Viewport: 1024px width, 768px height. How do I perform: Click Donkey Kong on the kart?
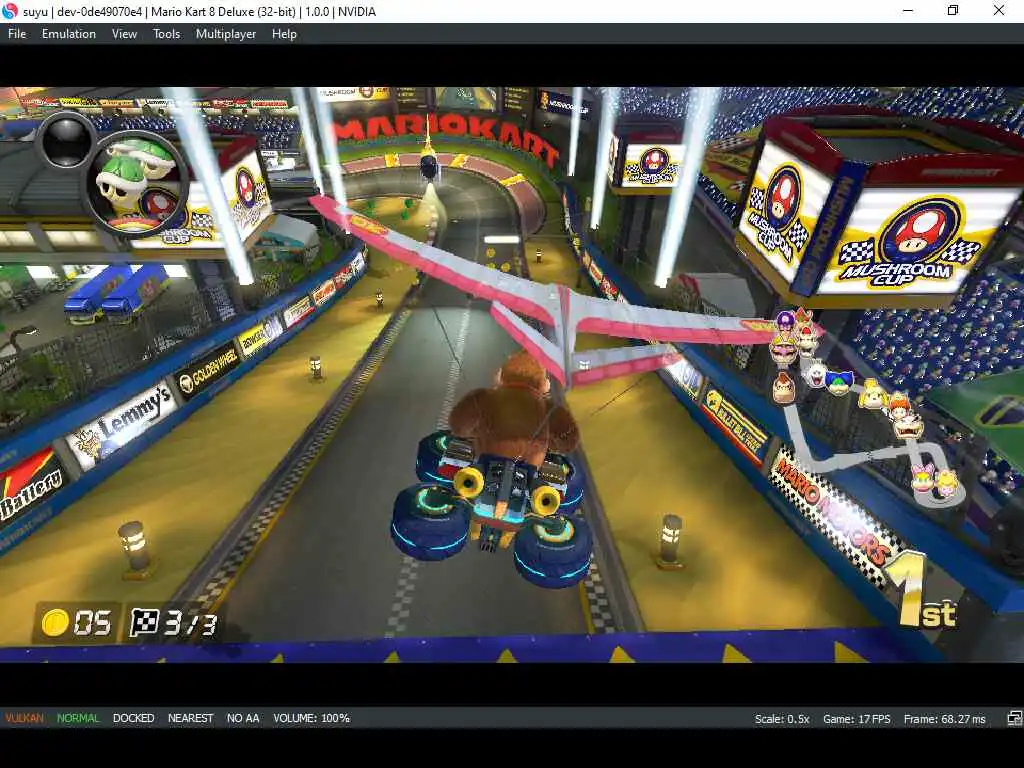(515, 411)
